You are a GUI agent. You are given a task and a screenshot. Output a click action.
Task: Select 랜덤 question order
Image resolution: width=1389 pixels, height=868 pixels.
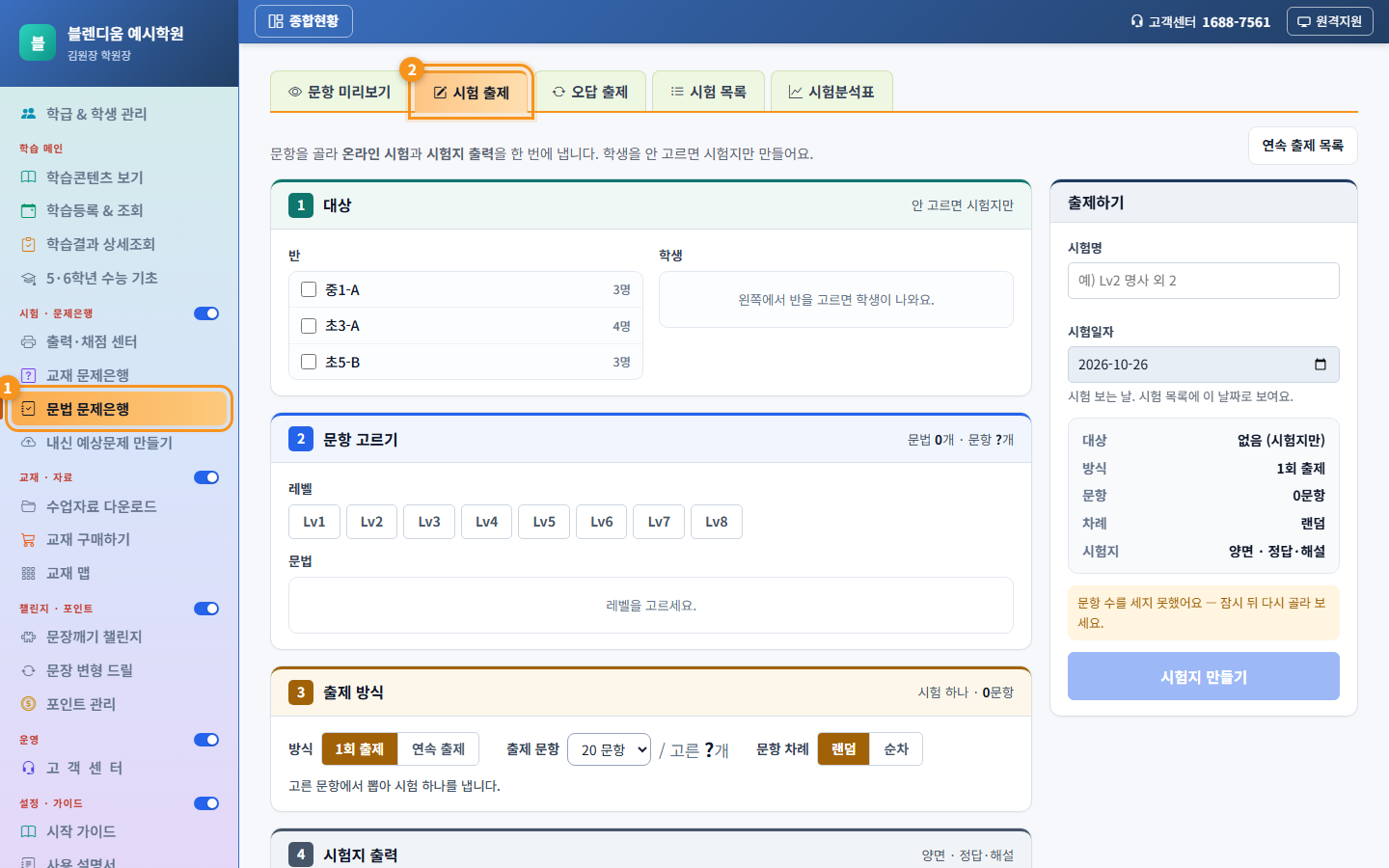(x=844, y=749)
